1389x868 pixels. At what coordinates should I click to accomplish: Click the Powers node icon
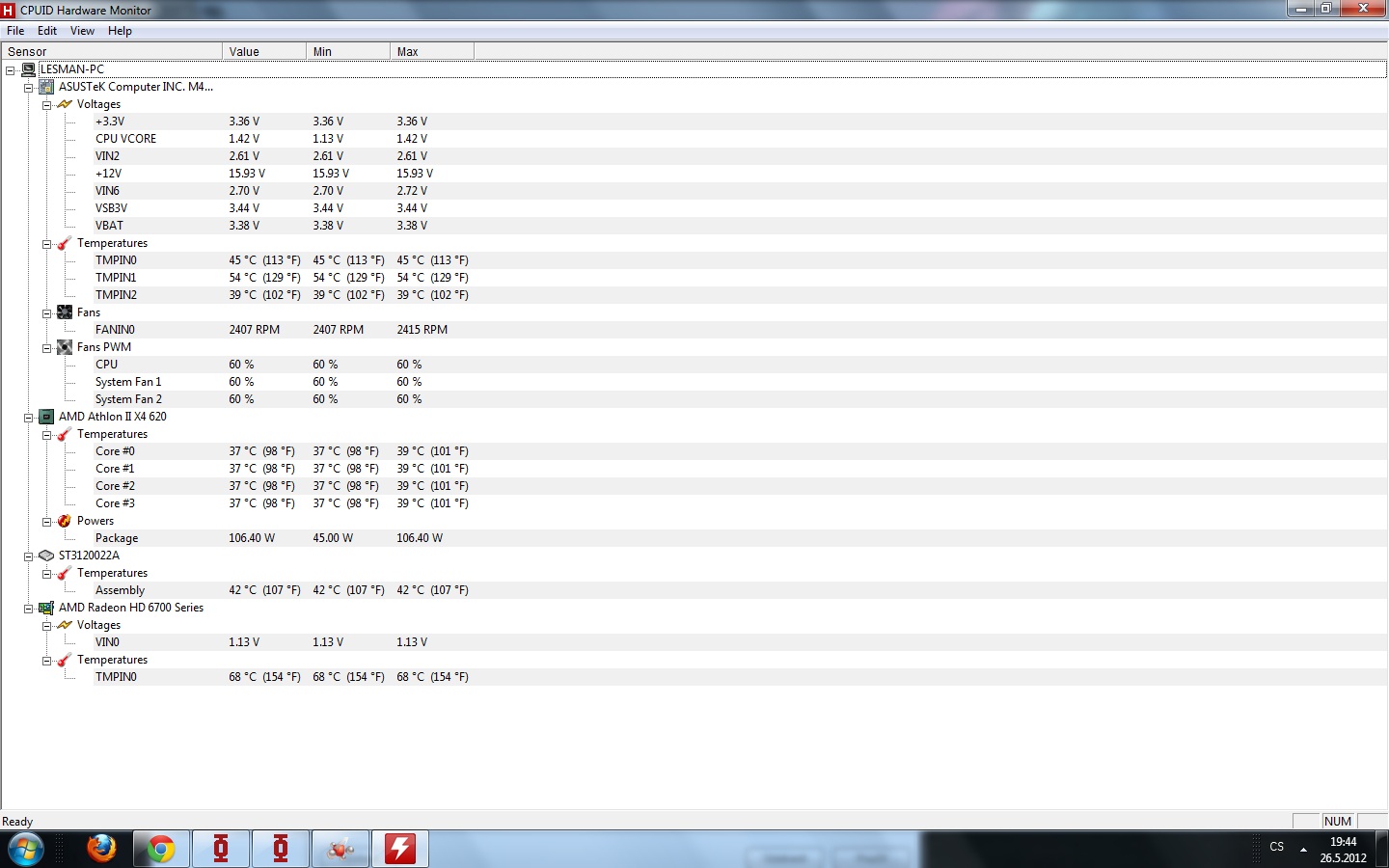tap(65, 521)
